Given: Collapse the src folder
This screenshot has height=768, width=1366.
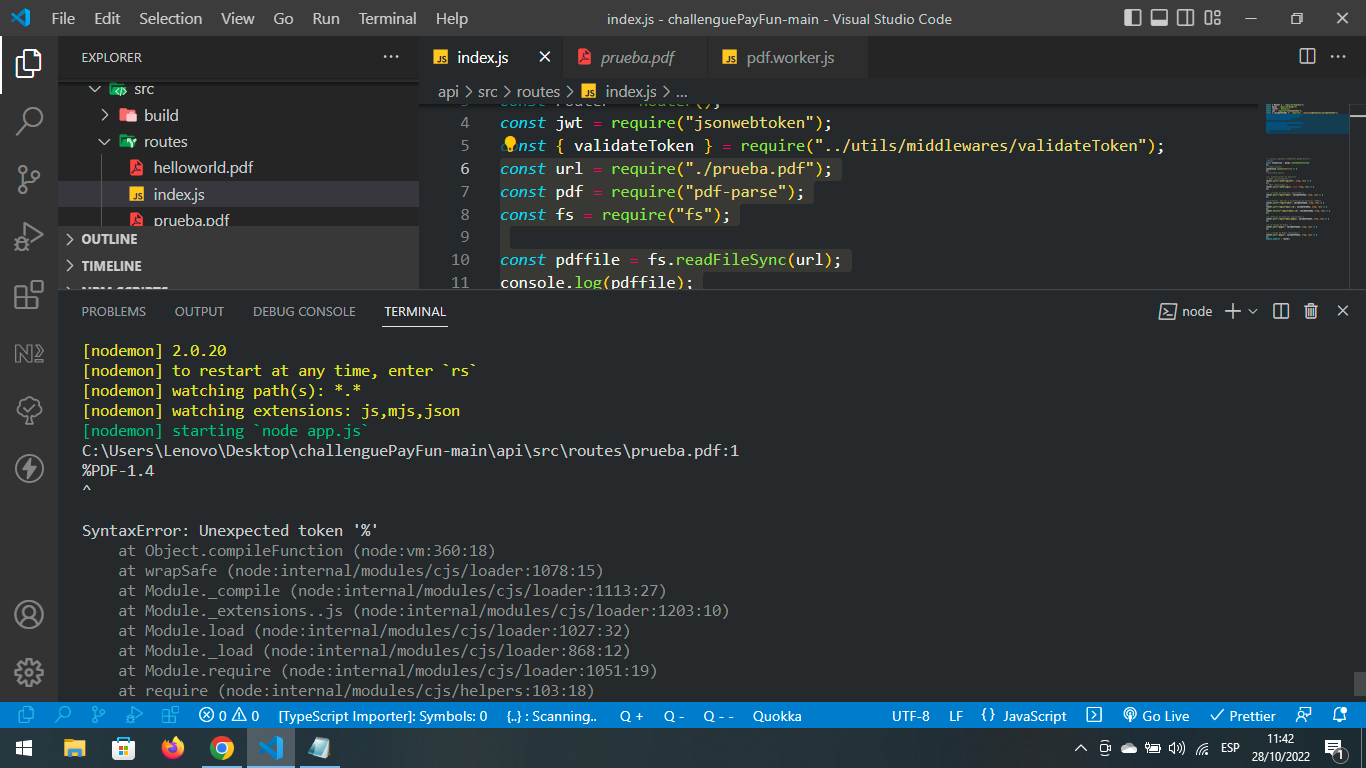Looking at the screenshot, I should pos(94,89).
